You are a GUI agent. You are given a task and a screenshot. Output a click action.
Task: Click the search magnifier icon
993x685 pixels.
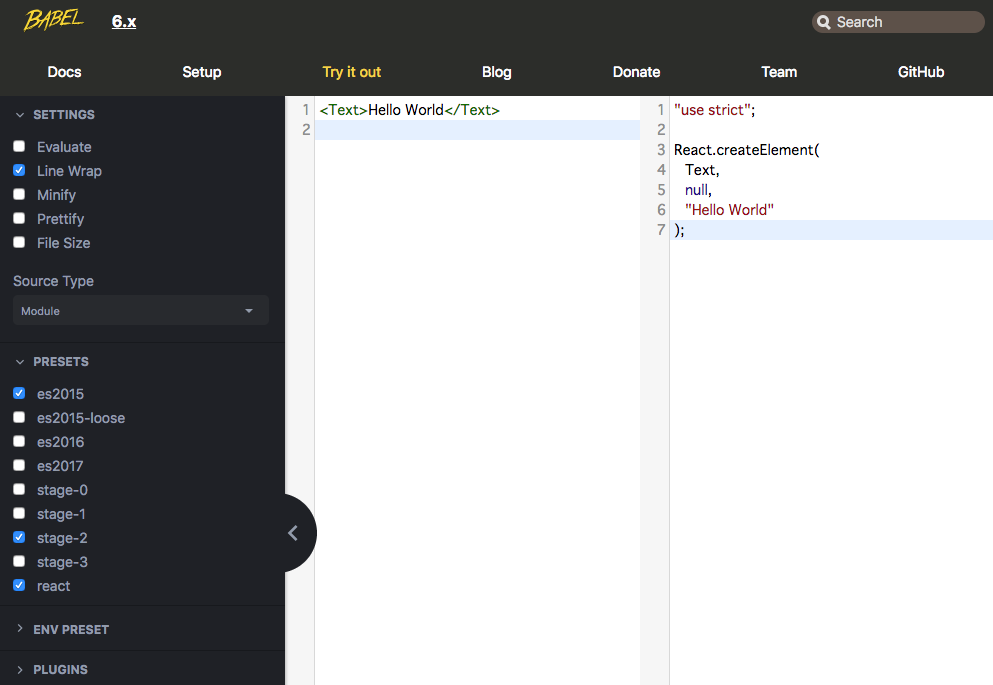point(824,21)
